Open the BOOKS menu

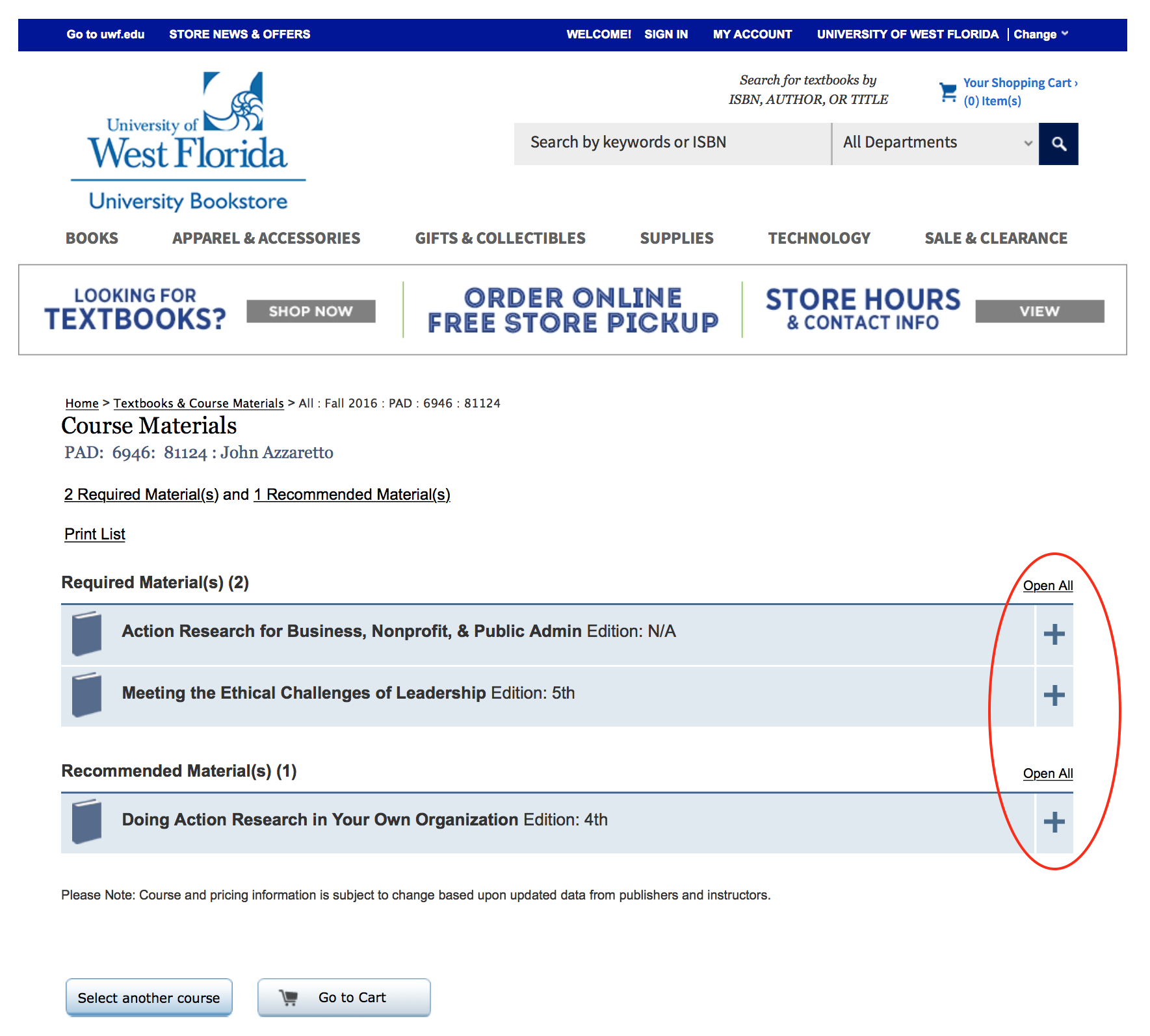(x=92, y=238)
